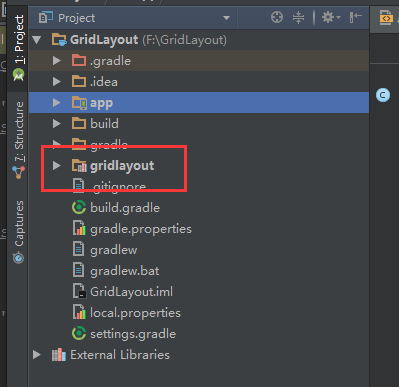This screenshot has height=387, width=399.
Task: Click the gradlew.bat file icon
Action: [x=78, y=270]
